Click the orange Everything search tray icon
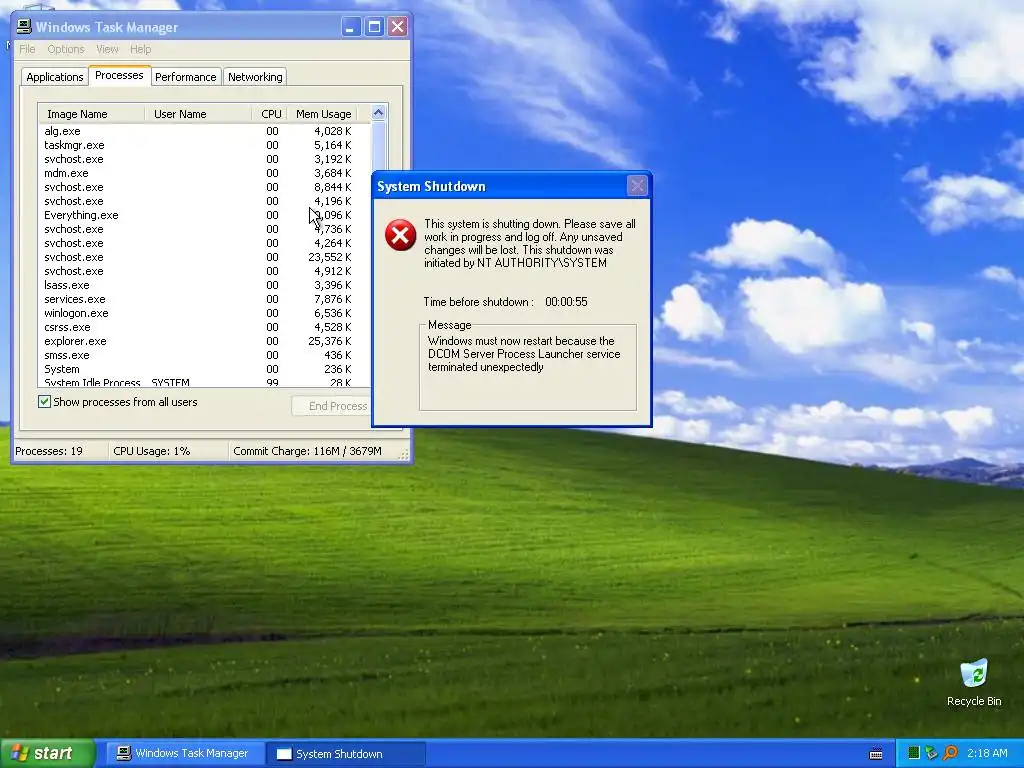This screenshot has width=1024, height=768. tap(950, 753)
